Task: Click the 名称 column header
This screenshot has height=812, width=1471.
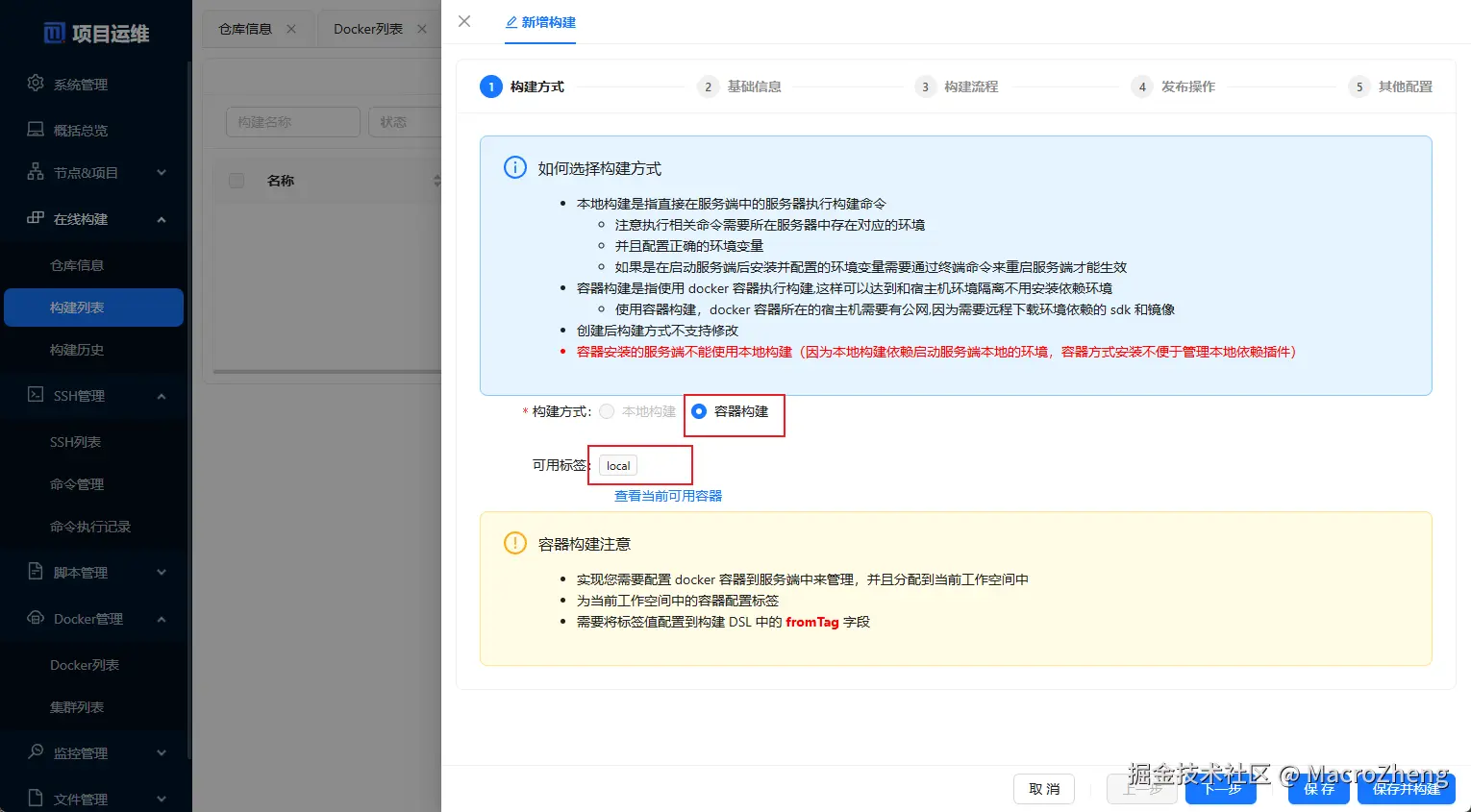Action: coord(281,181)
